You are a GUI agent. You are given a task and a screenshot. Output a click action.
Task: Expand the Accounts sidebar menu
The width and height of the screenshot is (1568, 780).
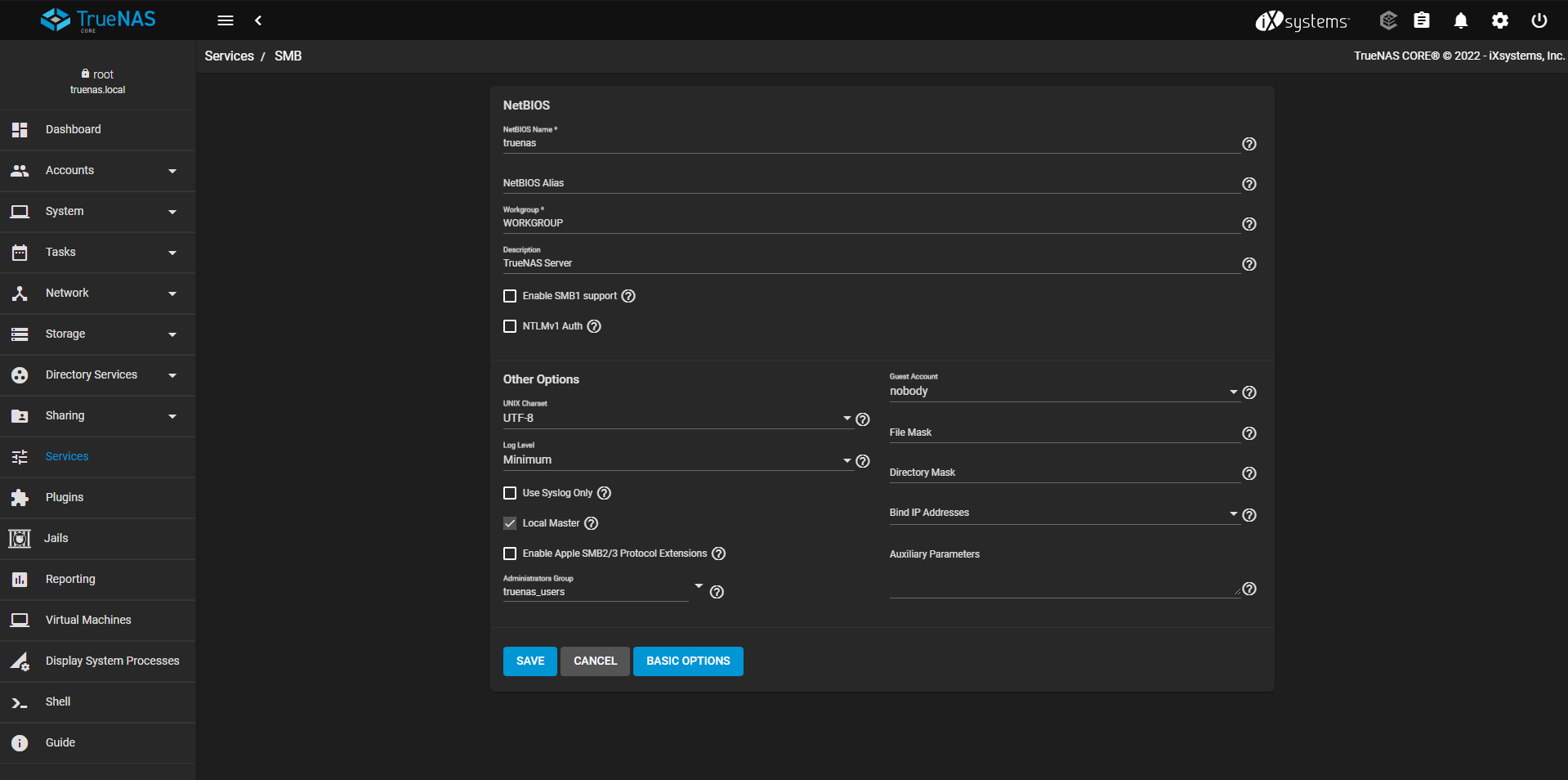(98, 171)
